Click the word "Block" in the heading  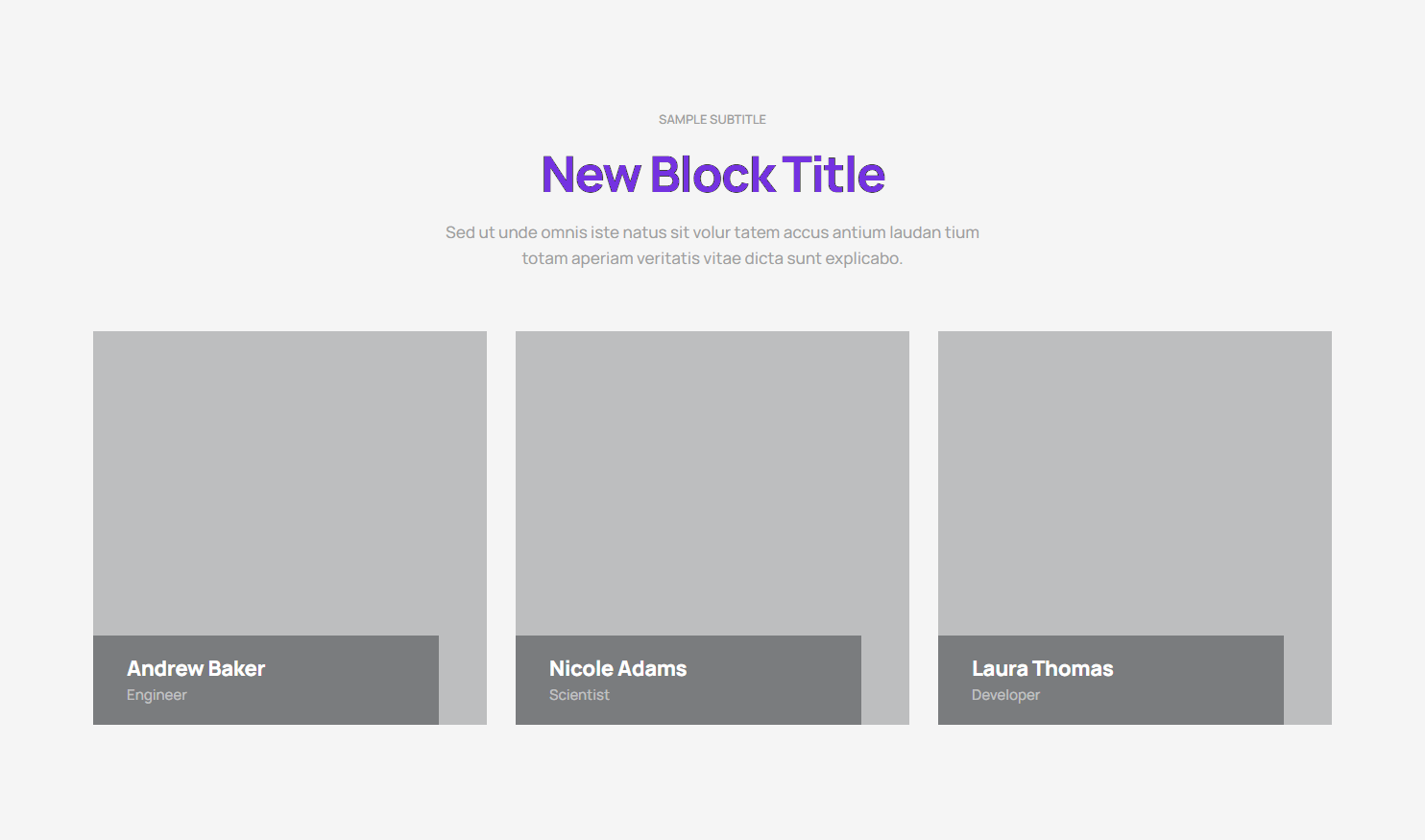[712, 175]
